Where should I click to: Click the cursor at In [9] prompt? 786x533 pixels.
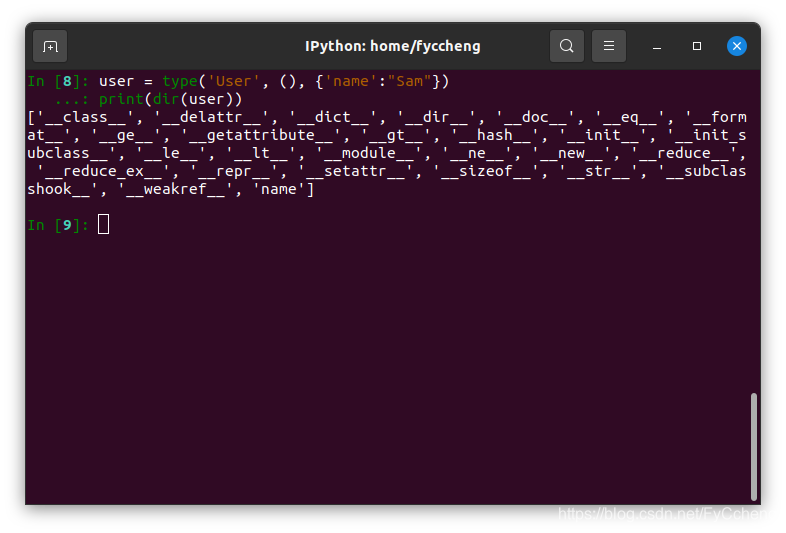point(104,224)
